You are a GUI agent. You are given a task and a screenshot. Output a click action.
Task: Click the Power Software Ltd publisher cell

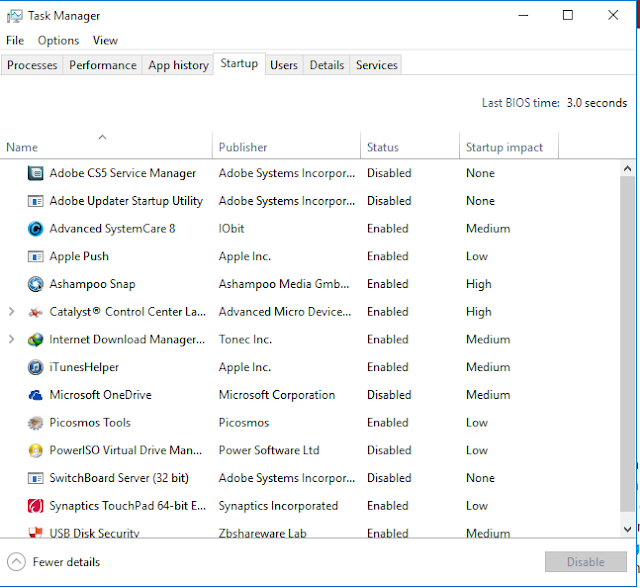tap(269, 450)
